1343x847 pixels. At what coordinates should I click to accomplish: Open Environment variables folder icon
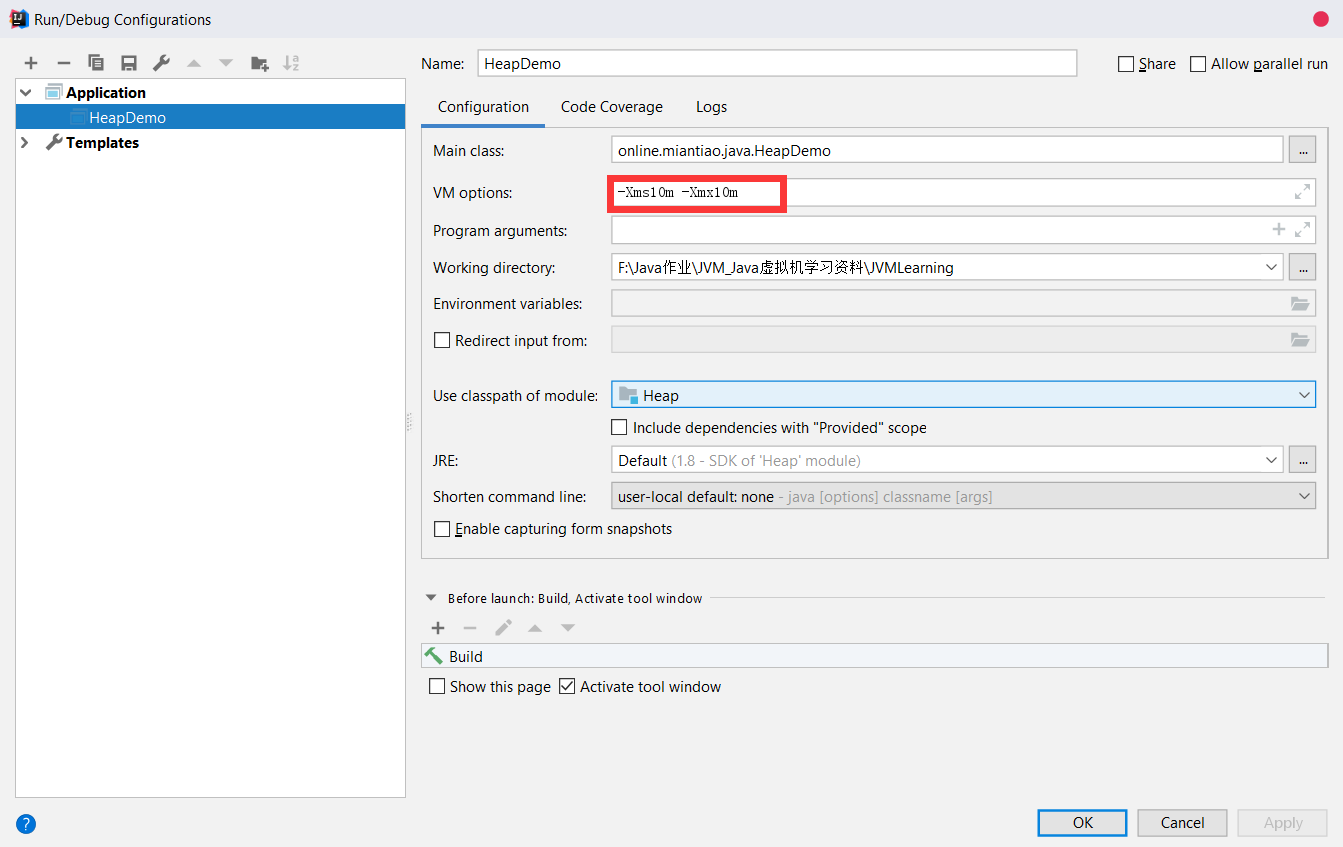coord(1300,303)
